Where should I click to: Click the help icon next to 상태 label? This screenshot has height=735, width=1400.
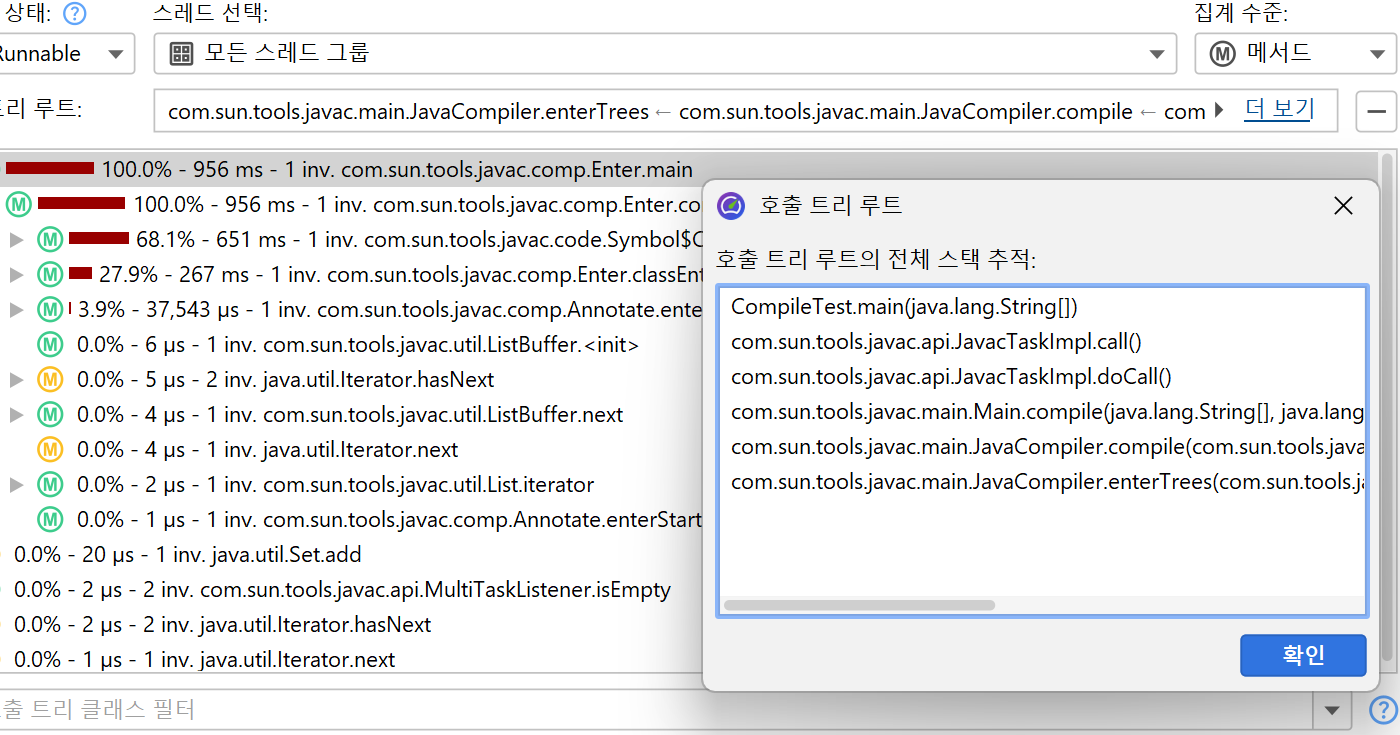[x=74, y=14]
